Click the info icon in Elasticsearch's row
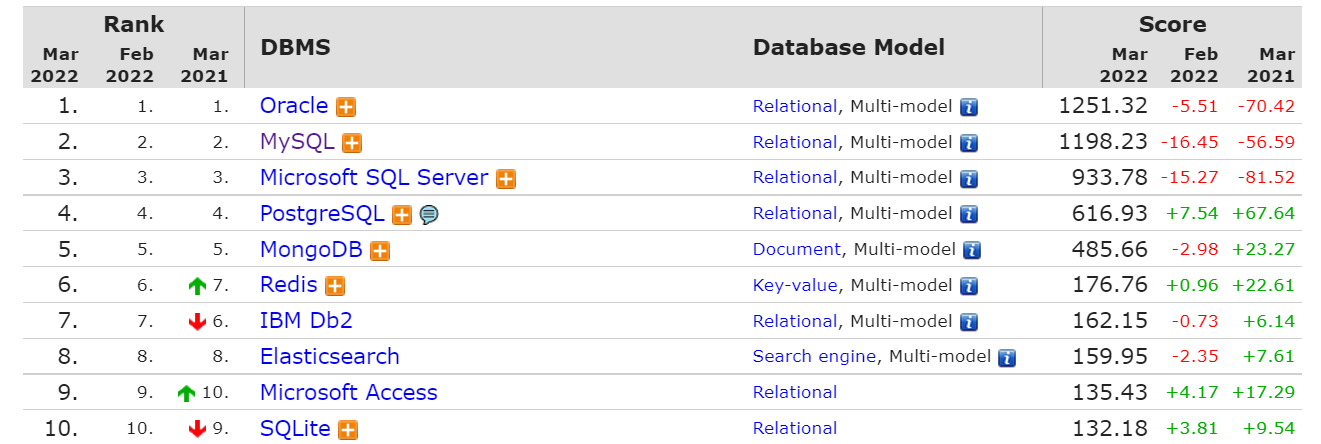The width and height of the screenshot is (1321, 444). (x=1007, y=357)
